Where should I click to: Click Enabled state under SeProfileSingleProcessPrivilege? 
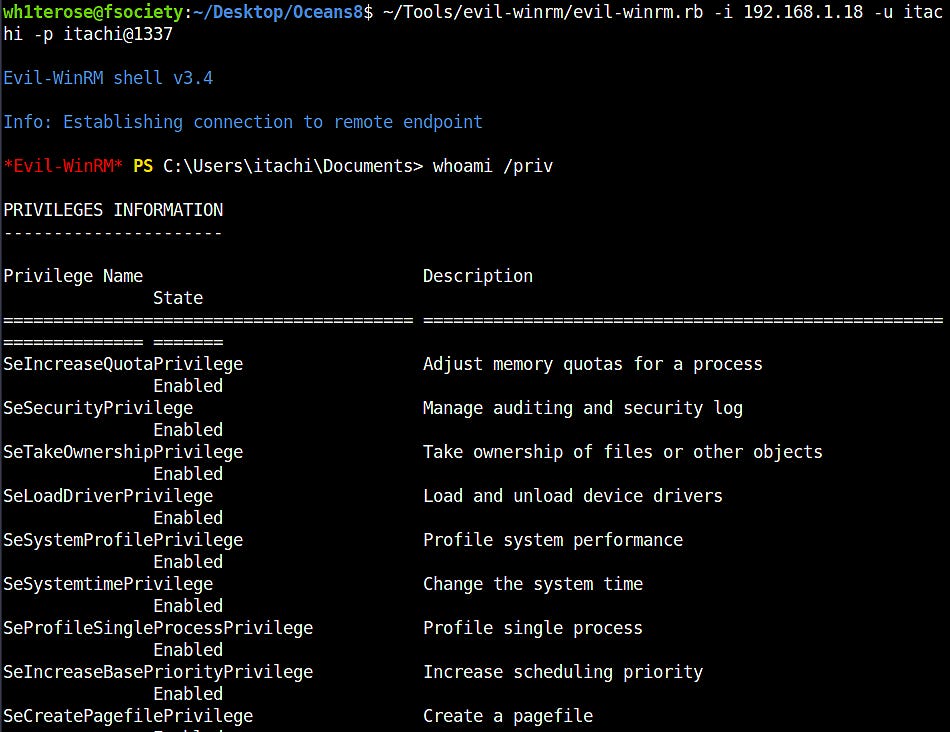click(188, 650)
